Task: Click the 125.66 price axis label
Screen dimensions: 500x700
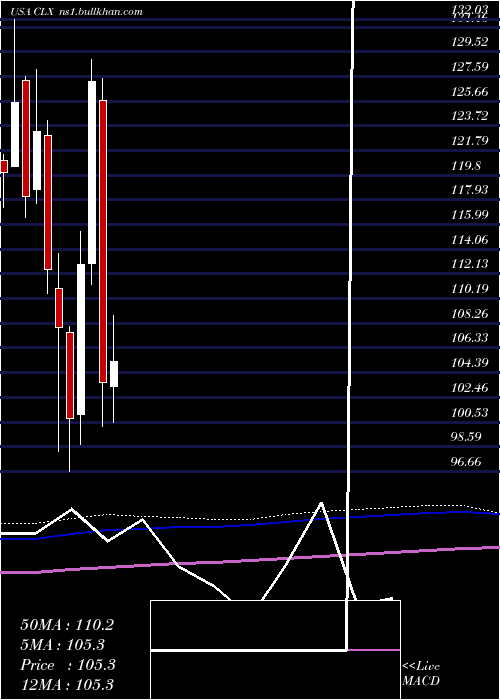Action: 470,92
